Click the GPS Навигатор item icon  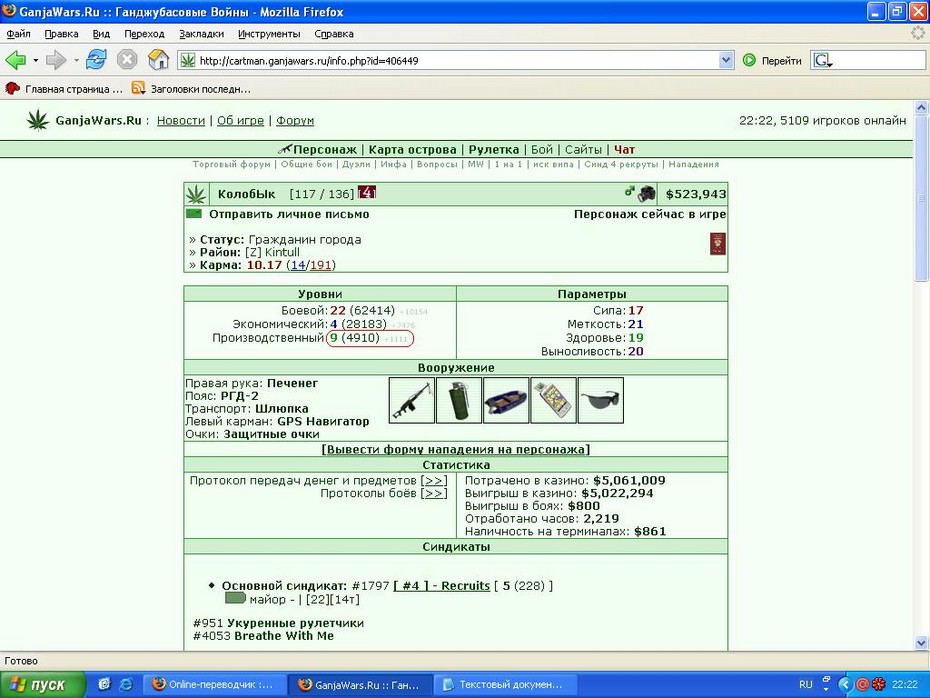coord(553,400)
